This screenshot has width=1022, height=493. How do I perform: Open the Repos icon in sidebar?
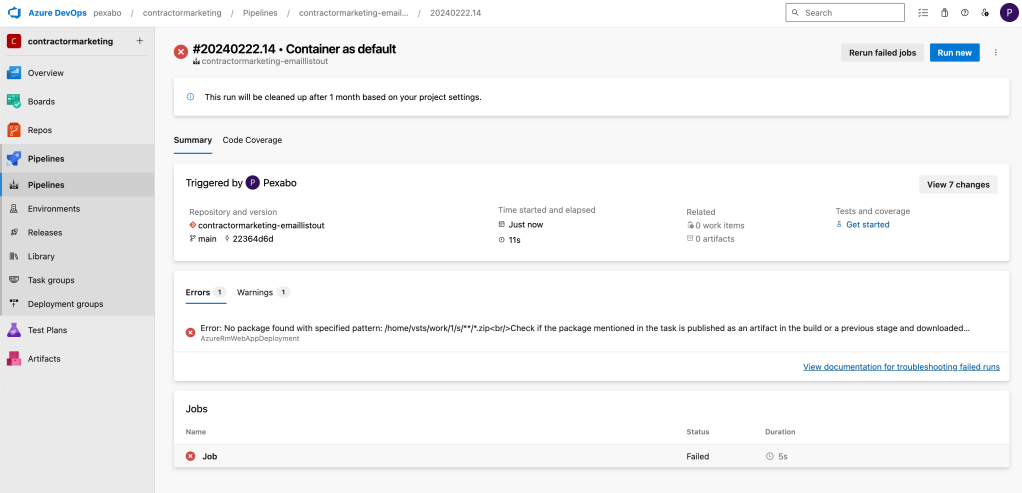click(x=14, y=130)
